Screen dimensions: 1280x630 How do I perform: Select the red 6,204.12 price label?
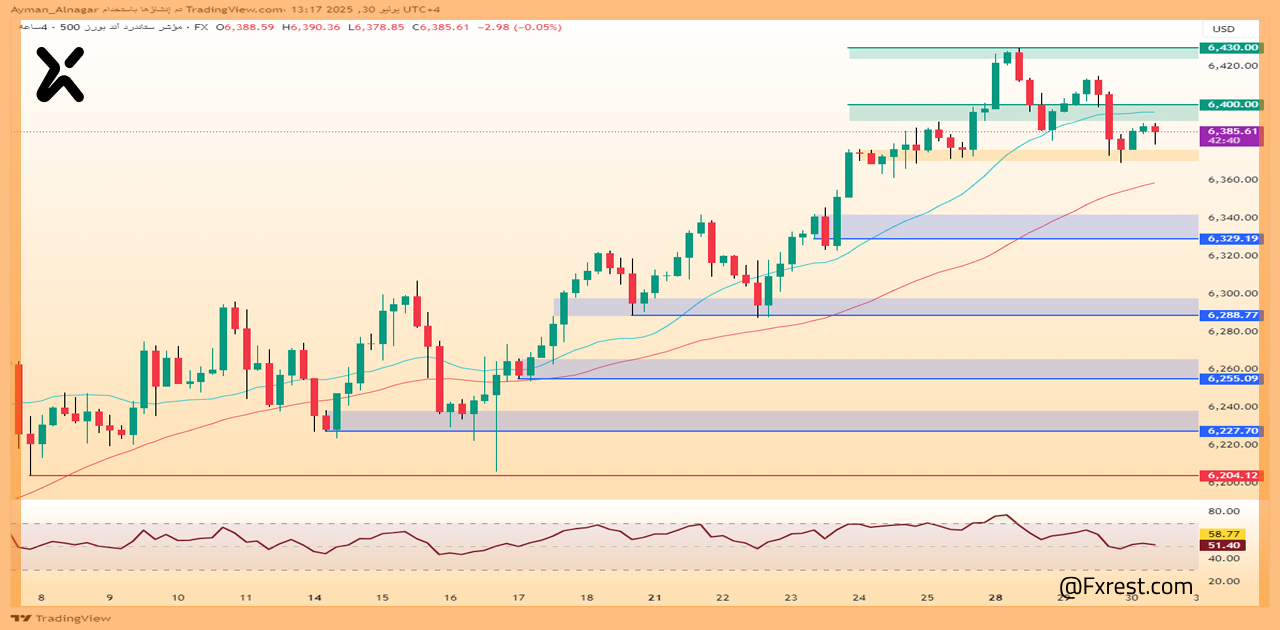click(x=1231, y=476)
